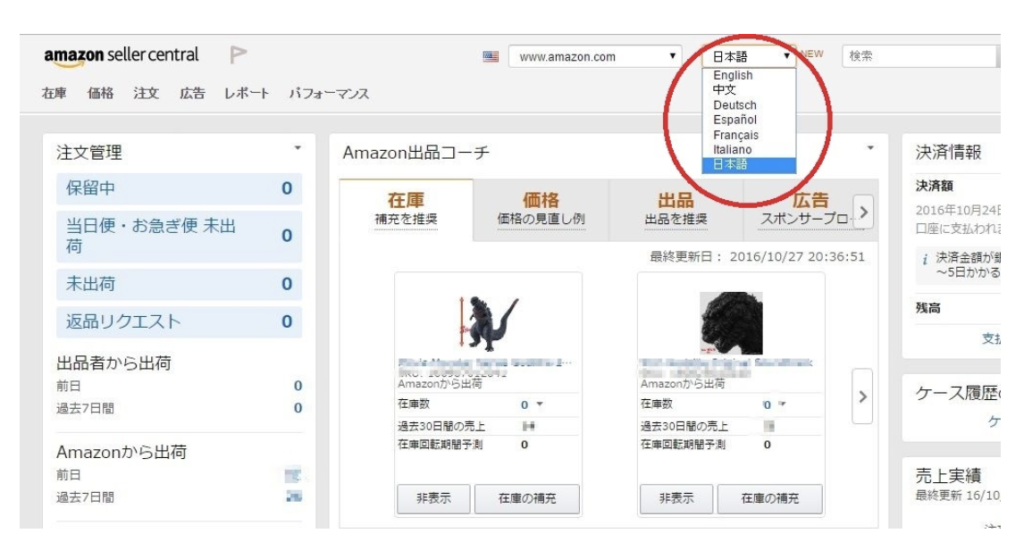Screen dimensions: 1024x550
Task: Click the full-body Godzilla figure thumbnail
Action: coord(488,323)
